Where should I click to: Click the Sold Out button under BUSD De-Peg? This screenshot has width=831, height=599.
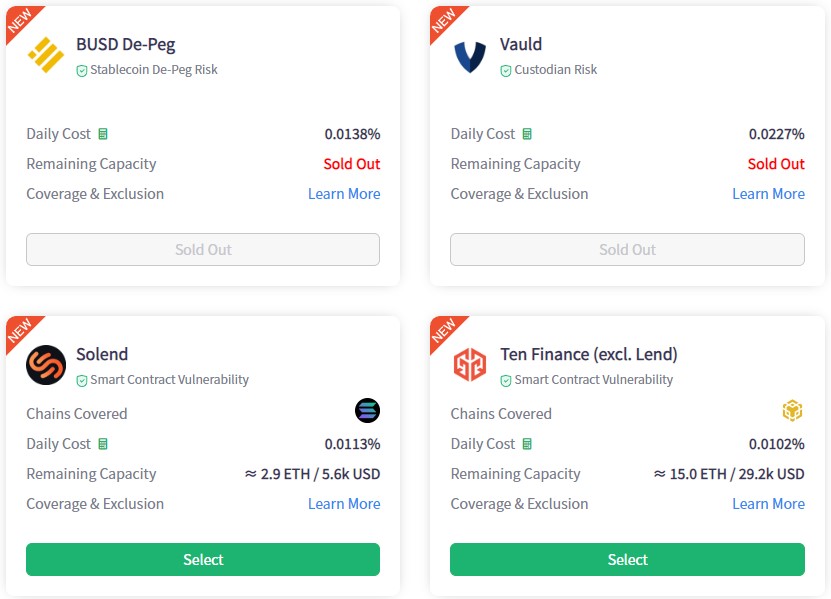point(203,250)
